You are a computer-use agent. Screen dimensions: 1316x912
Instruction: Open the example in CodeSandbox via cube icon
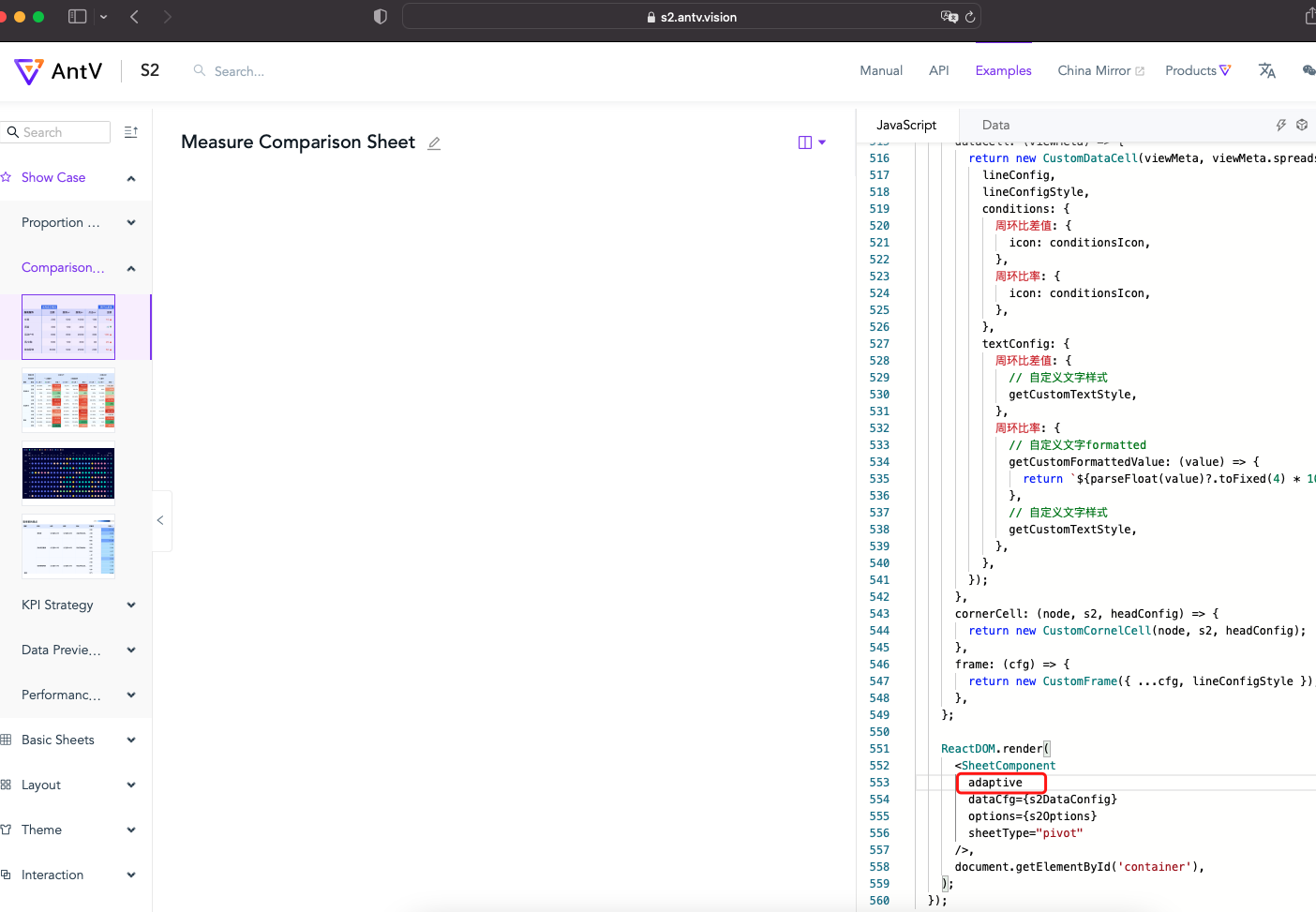1302,124
